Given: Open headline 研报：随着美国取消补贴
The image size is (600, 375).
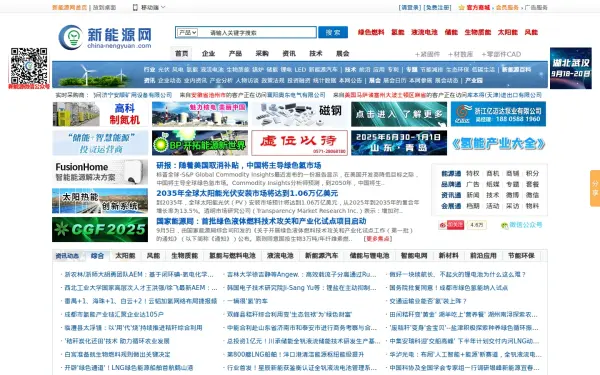Looking at the screenshot, I should point(239,166).
